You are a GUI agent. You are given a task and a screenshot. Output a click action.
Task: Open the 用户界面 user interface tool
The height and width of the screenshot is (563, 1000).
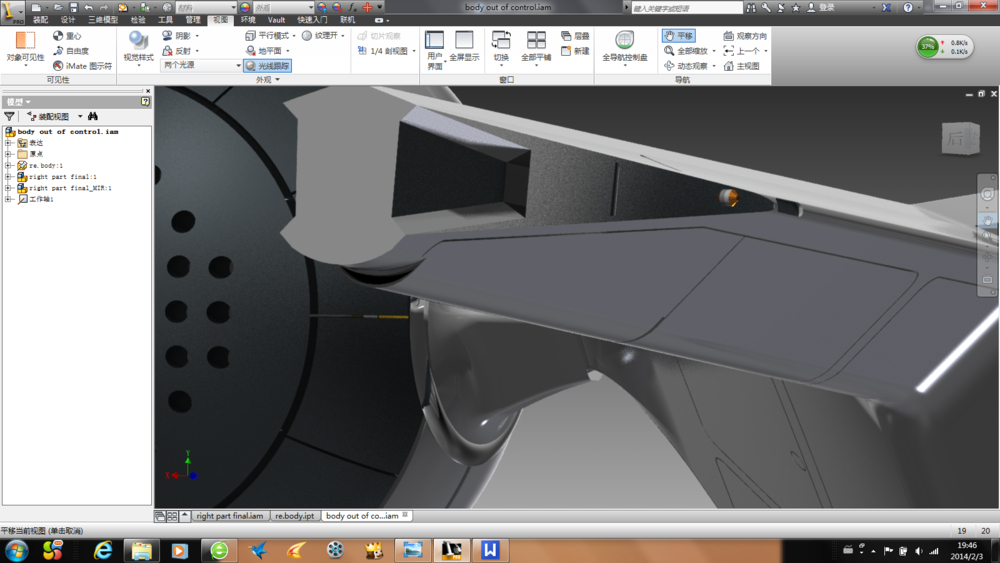click(x=434, y=50)
